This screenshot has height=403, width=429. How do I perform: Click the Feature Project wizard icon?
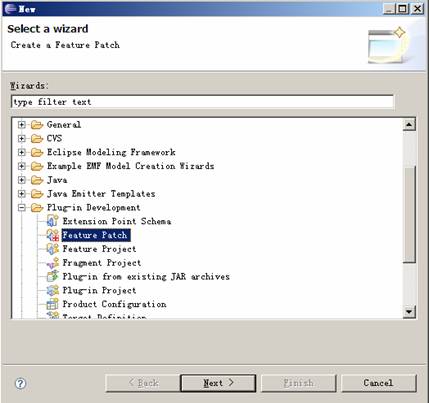click(53, 249)
